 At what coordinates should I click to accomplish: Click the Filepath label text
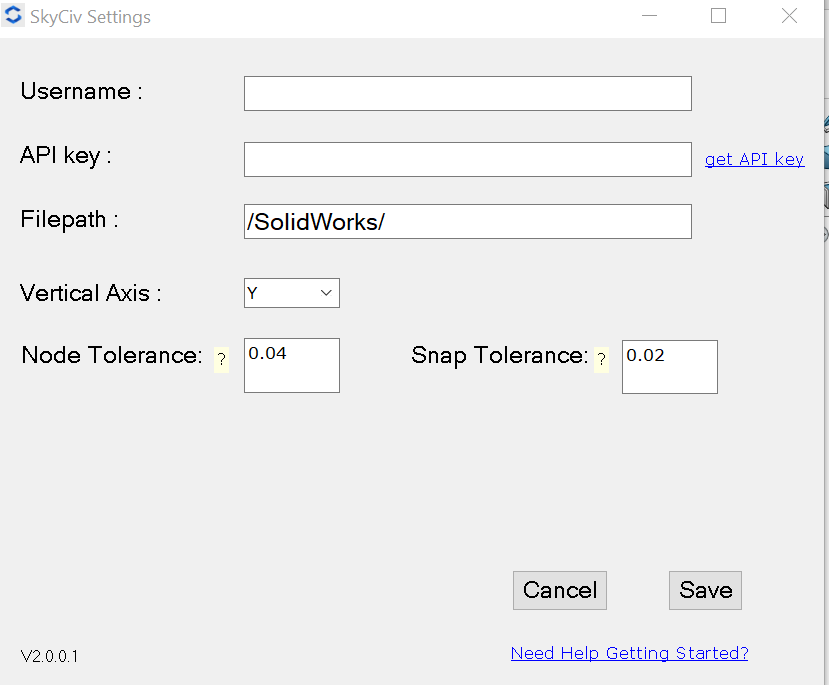point(69,220)
